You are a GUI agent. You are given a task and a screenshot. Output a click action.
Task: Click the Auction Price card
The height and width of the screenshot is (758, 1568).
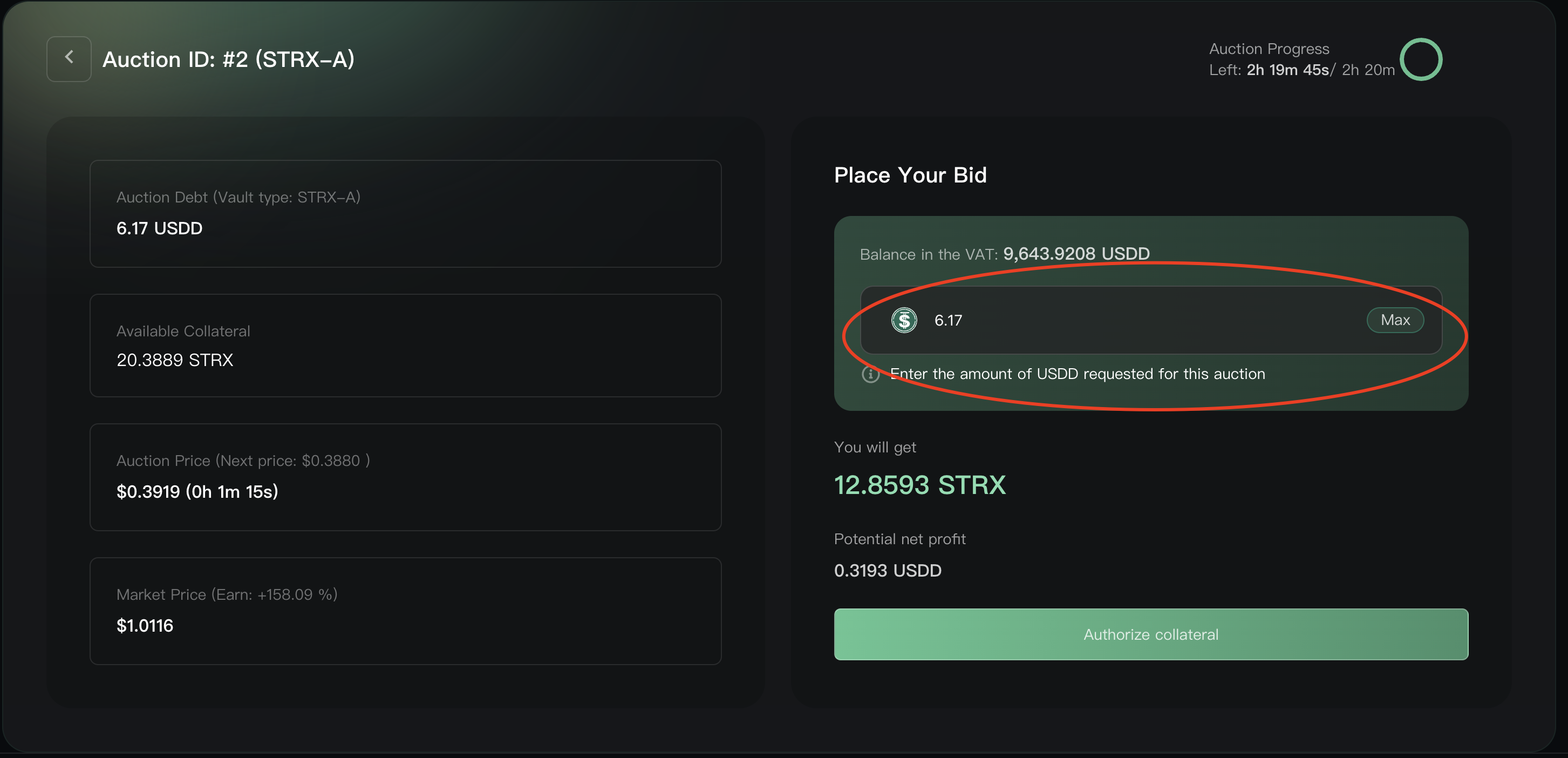[x=405, y=477]
